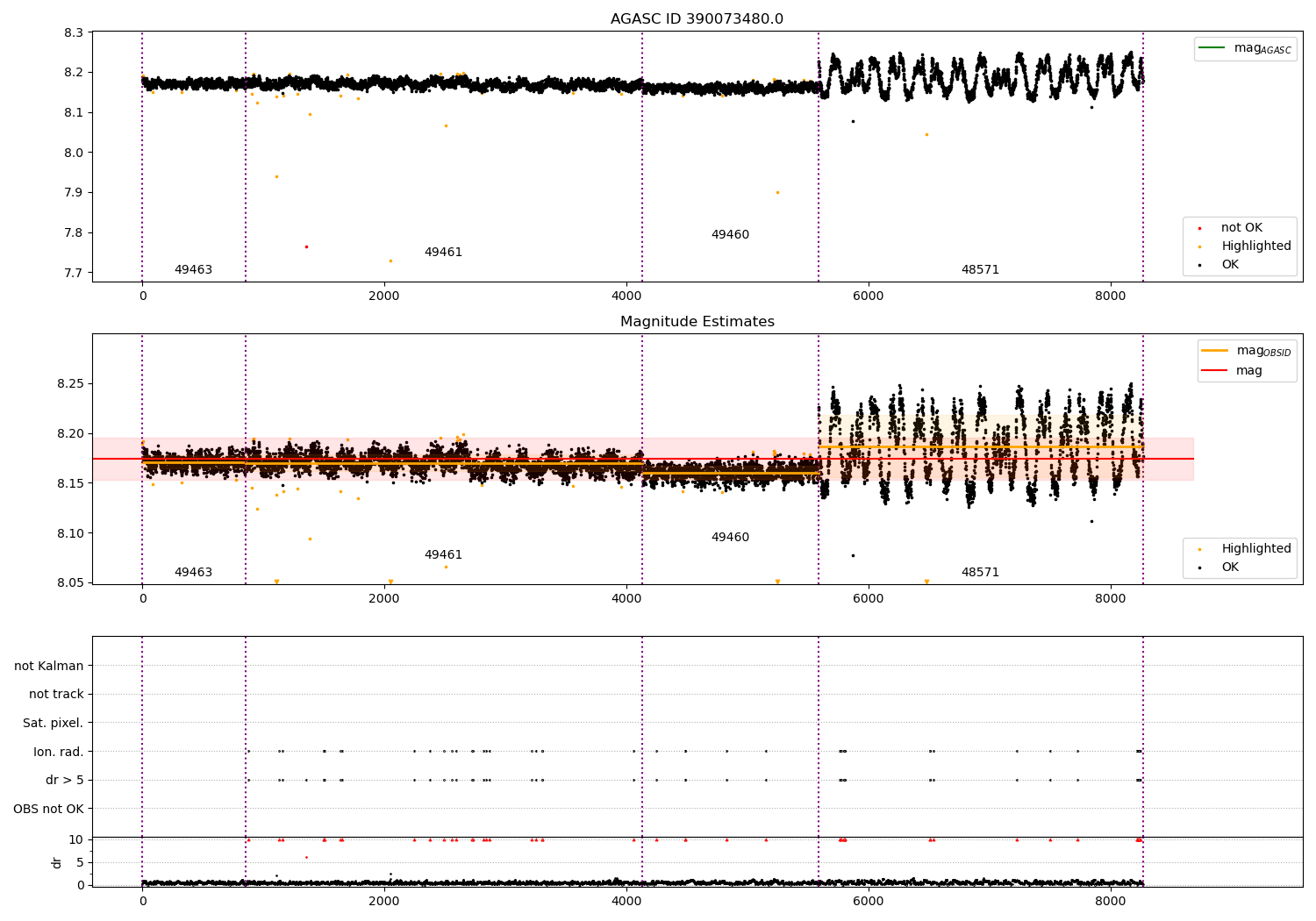This screenshot has height=921, width=1316.
Task: Select the red 'mag' legend line sample
Action: click(x=1215, y=370)
